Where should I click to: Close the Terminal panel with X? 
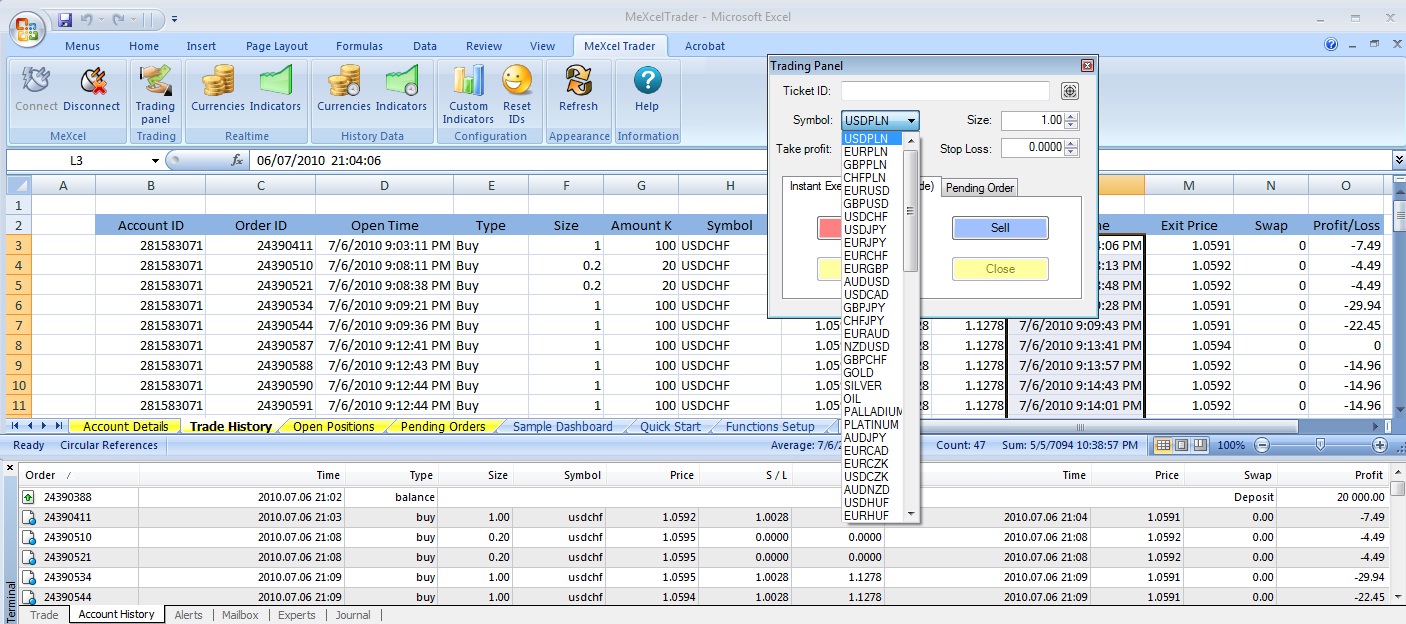point(9,468)
